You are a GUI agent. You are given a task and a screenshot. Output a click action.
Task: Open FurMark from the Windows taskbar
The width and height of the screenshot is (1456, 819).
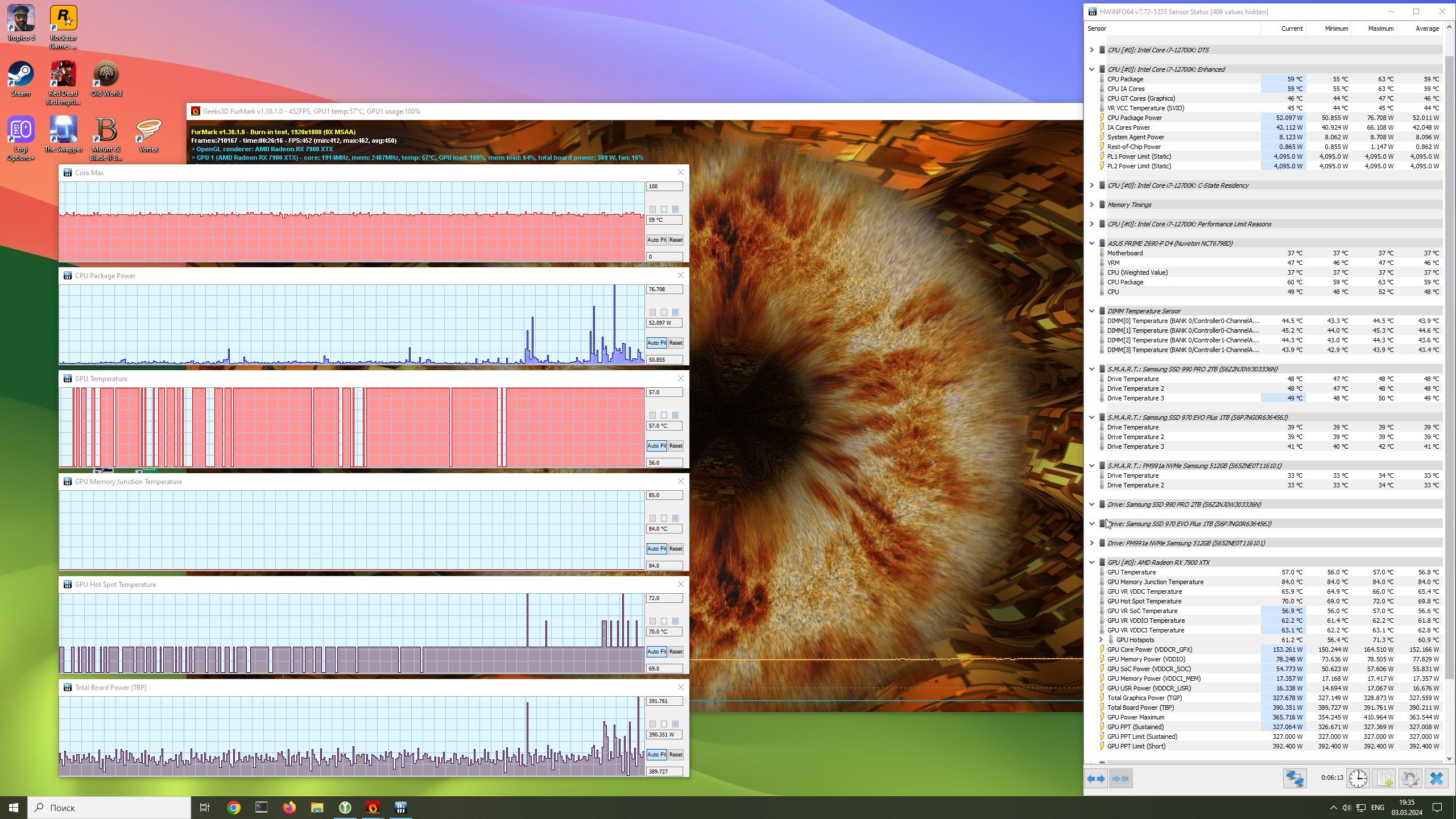click(x=373, y=808)
